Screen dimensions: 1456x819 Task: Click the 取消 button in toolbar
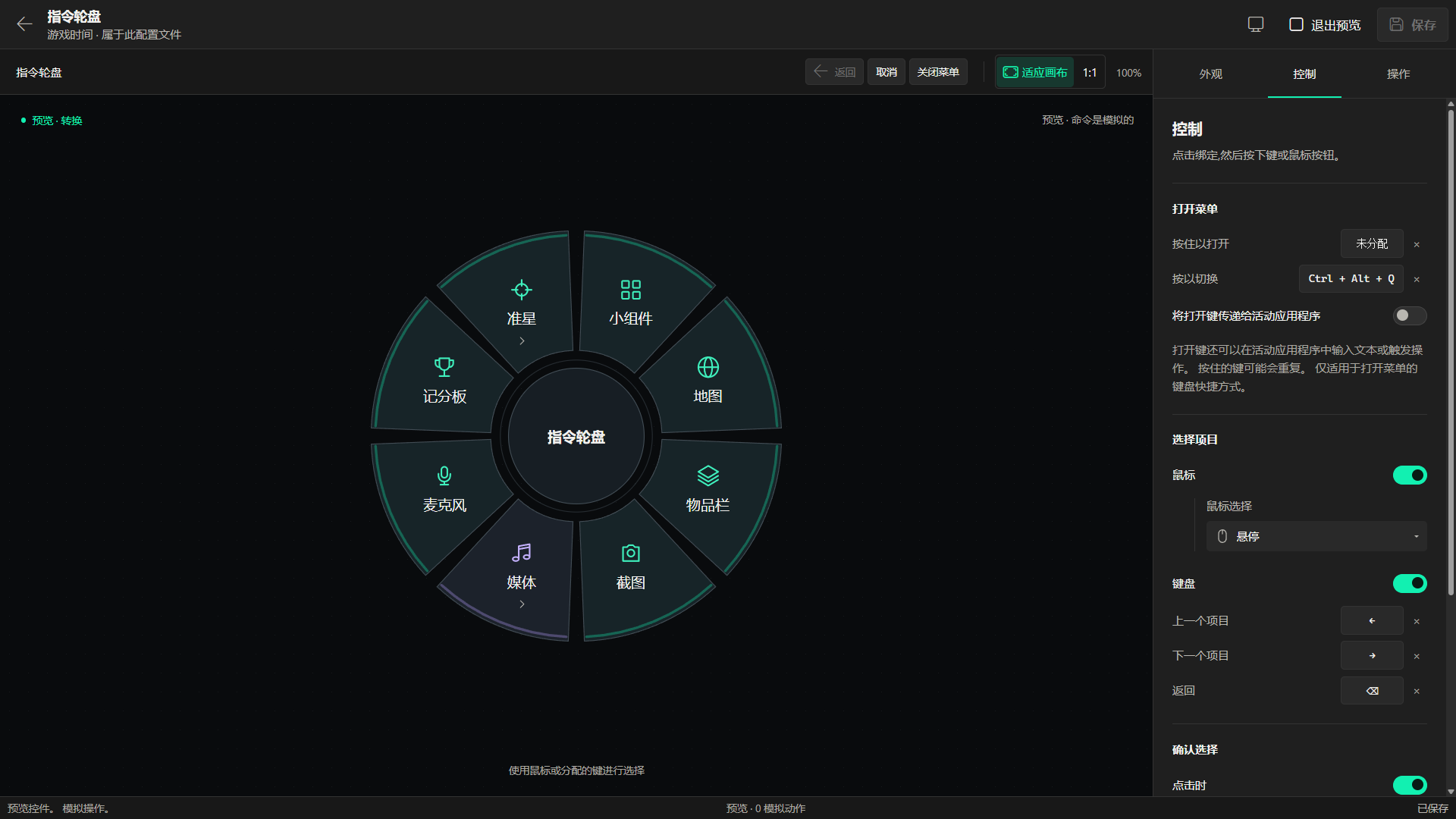[886, 72]
